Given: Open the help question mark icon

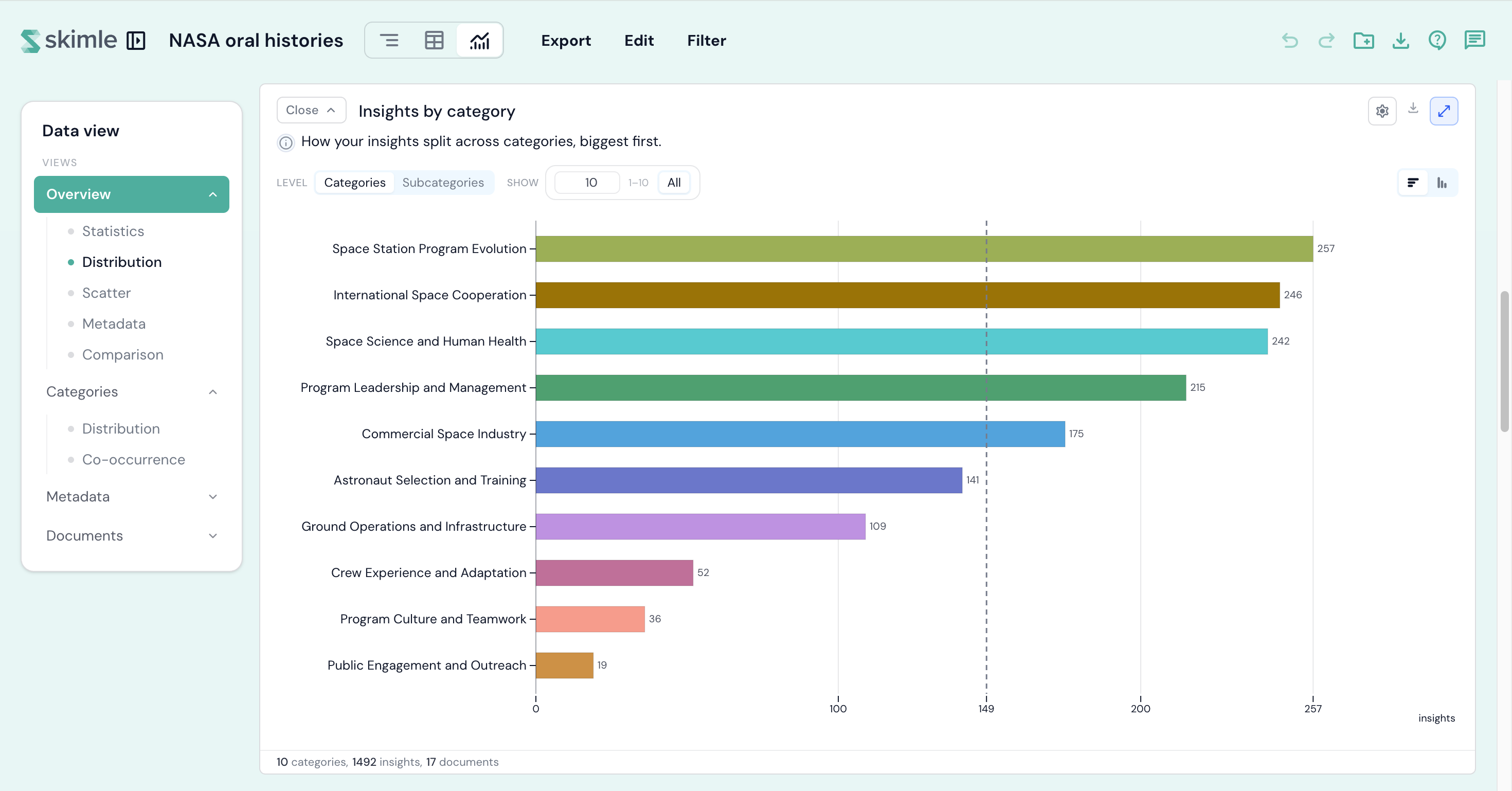Looking at the screenshot, I should coord(1437,41).
